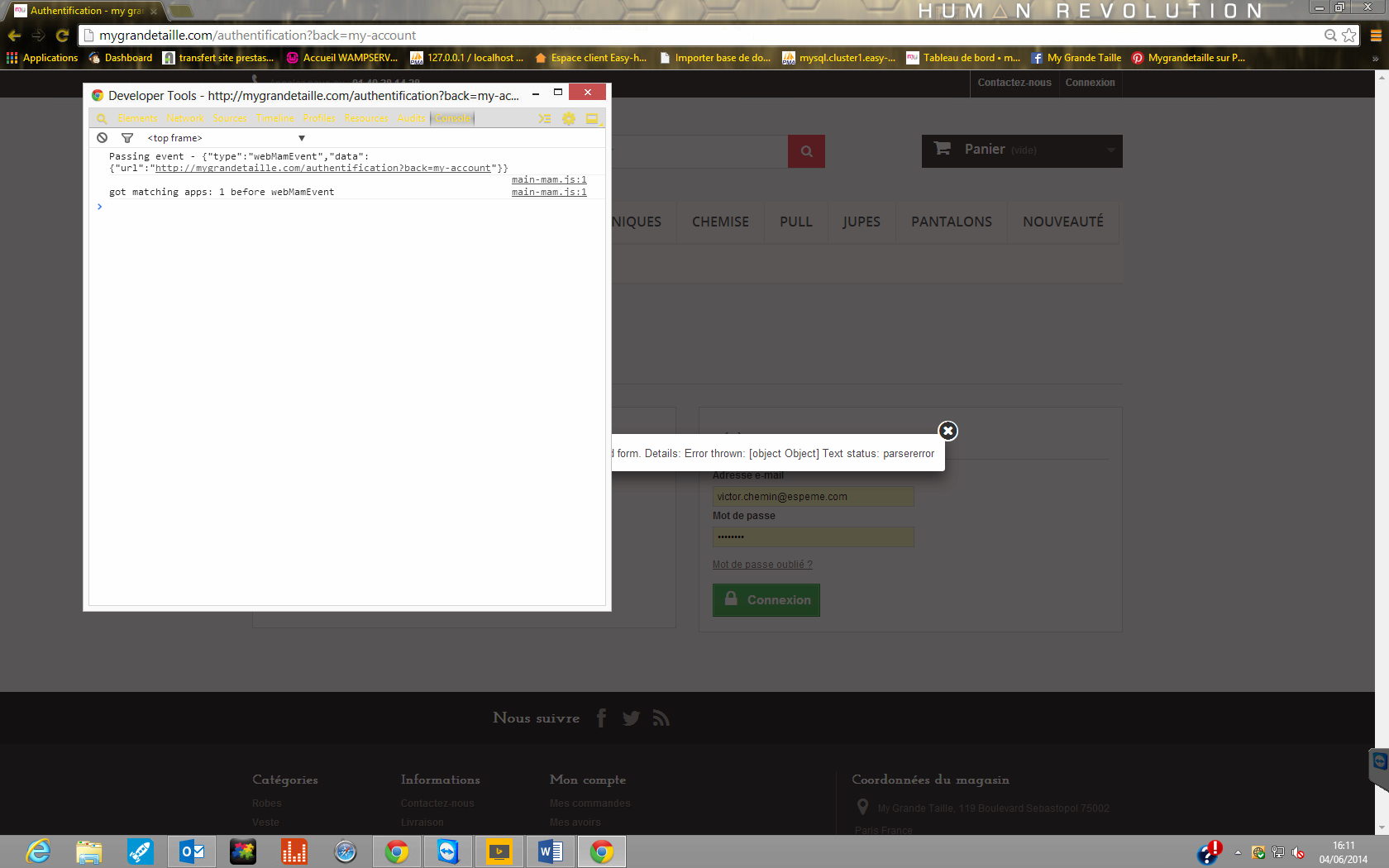1389x868 pixels.
Task: Launch Outlook from the taskbar
Action: click(192, 851)
